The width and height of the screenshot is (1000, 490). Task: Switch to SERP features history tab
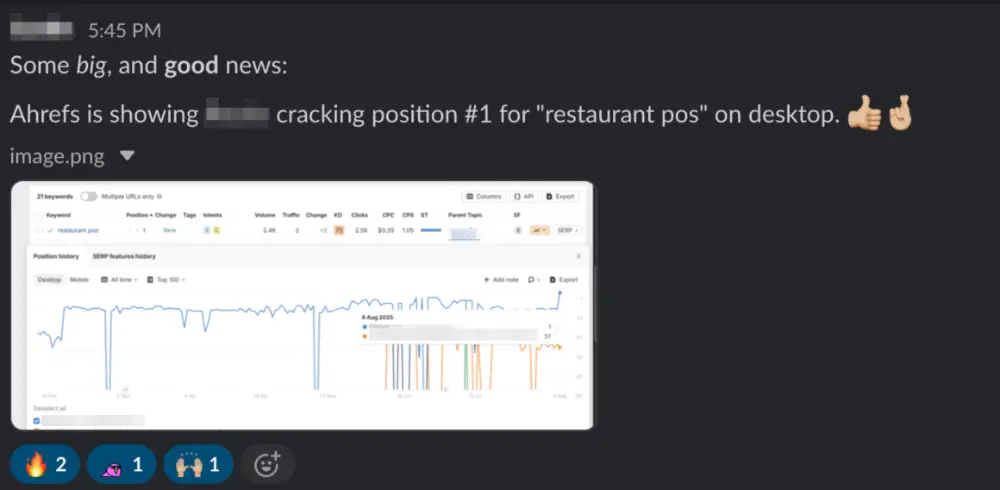[124, 257]
